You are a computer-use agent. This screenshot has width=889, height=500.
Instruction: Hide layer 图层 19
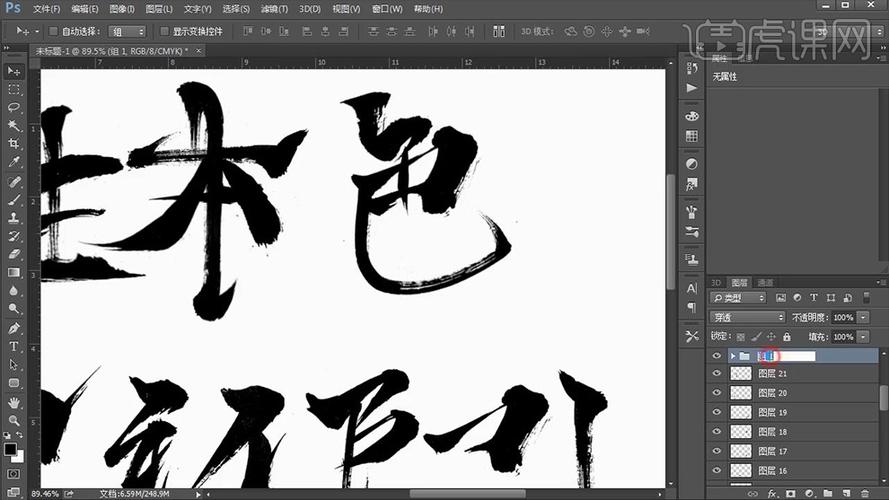[x=717, y=412]
